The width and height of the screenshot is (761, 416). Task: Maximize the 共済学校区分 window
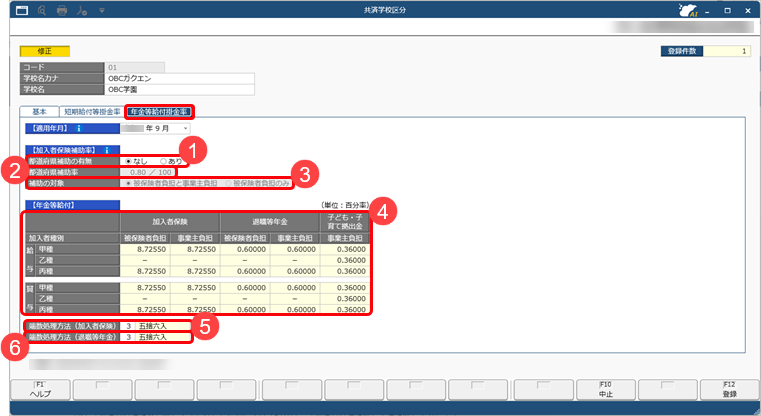point(728,11)
